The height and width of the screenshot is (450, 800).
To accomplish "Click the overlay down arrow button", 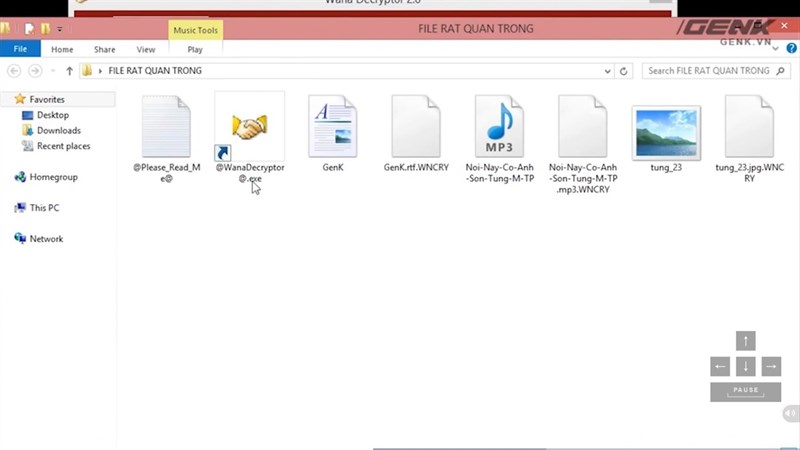I will (745, 366).
